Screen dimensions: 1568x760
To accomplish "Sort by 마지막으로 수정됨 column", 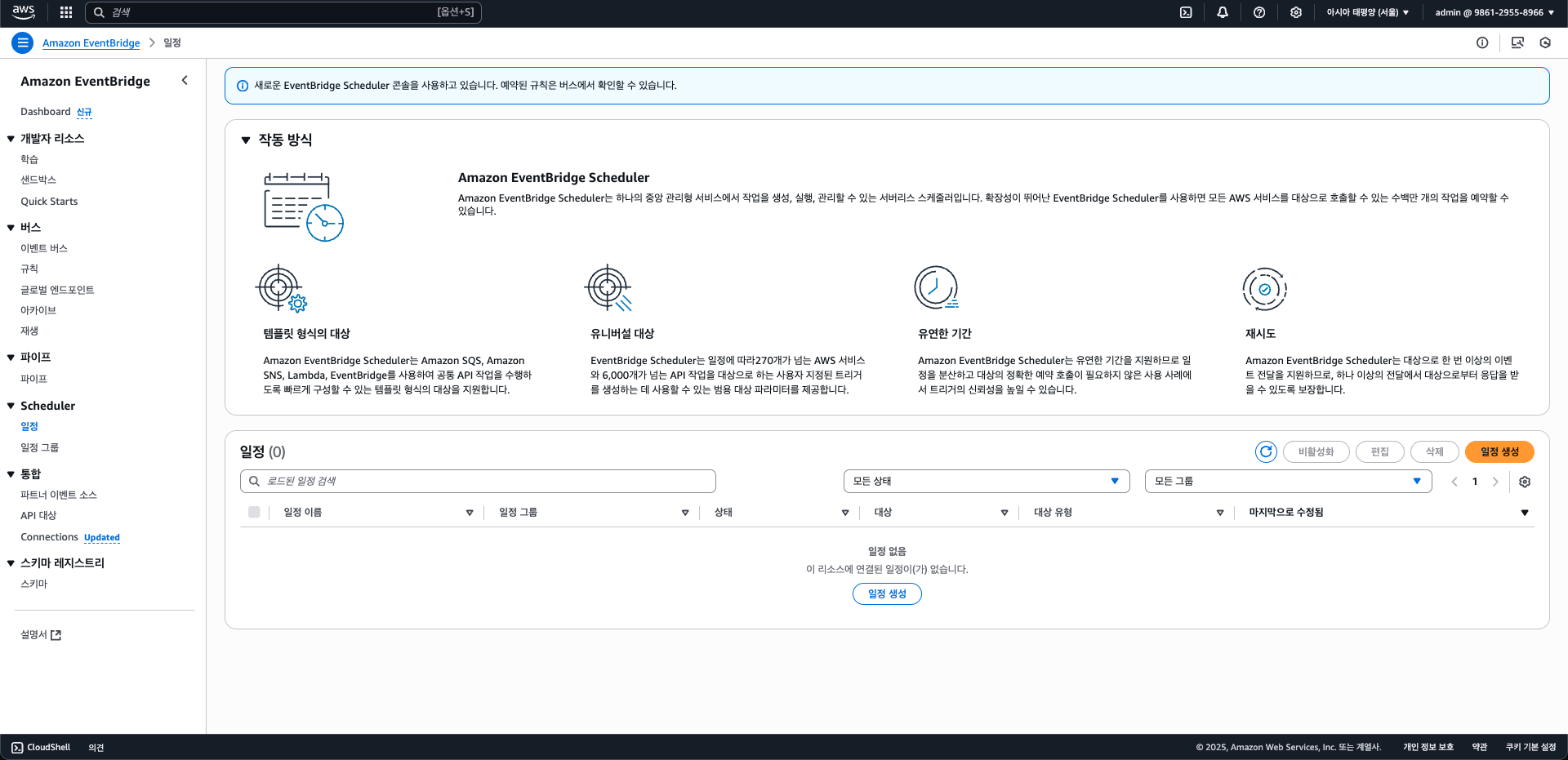I will [1525, 513].
